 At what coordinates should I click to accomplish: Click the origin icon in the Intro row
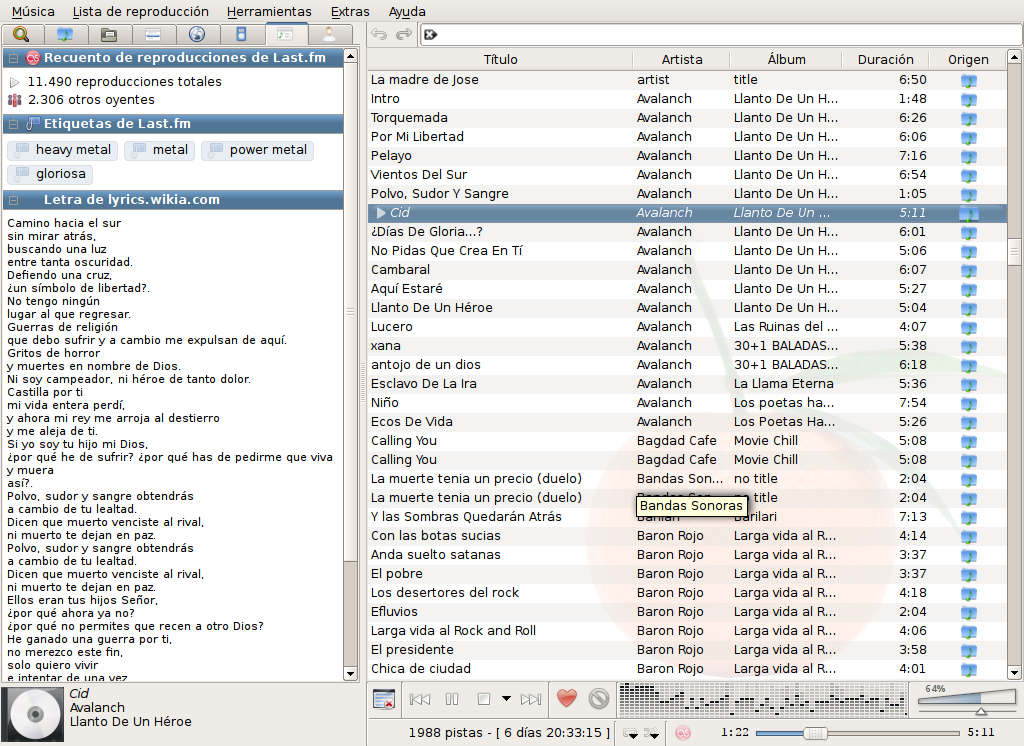point(968,99)
